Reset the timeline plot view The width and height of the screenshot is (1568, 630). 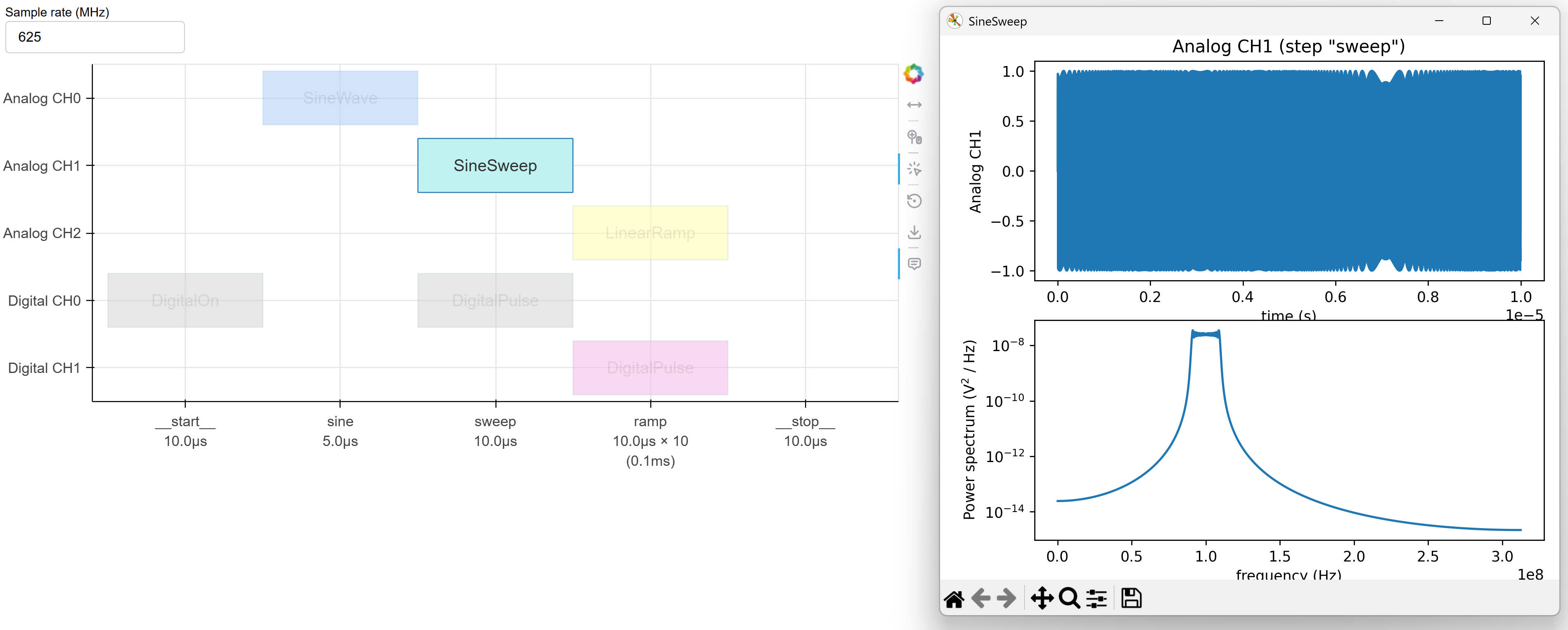click(x=914, y=201)
